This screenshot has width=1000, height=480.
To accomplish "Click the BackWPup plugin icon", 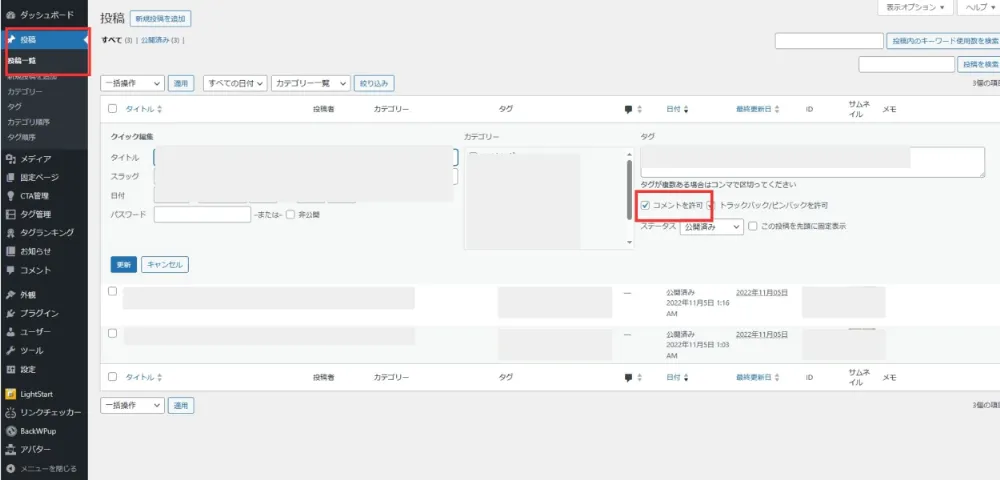I will (10, 431).
